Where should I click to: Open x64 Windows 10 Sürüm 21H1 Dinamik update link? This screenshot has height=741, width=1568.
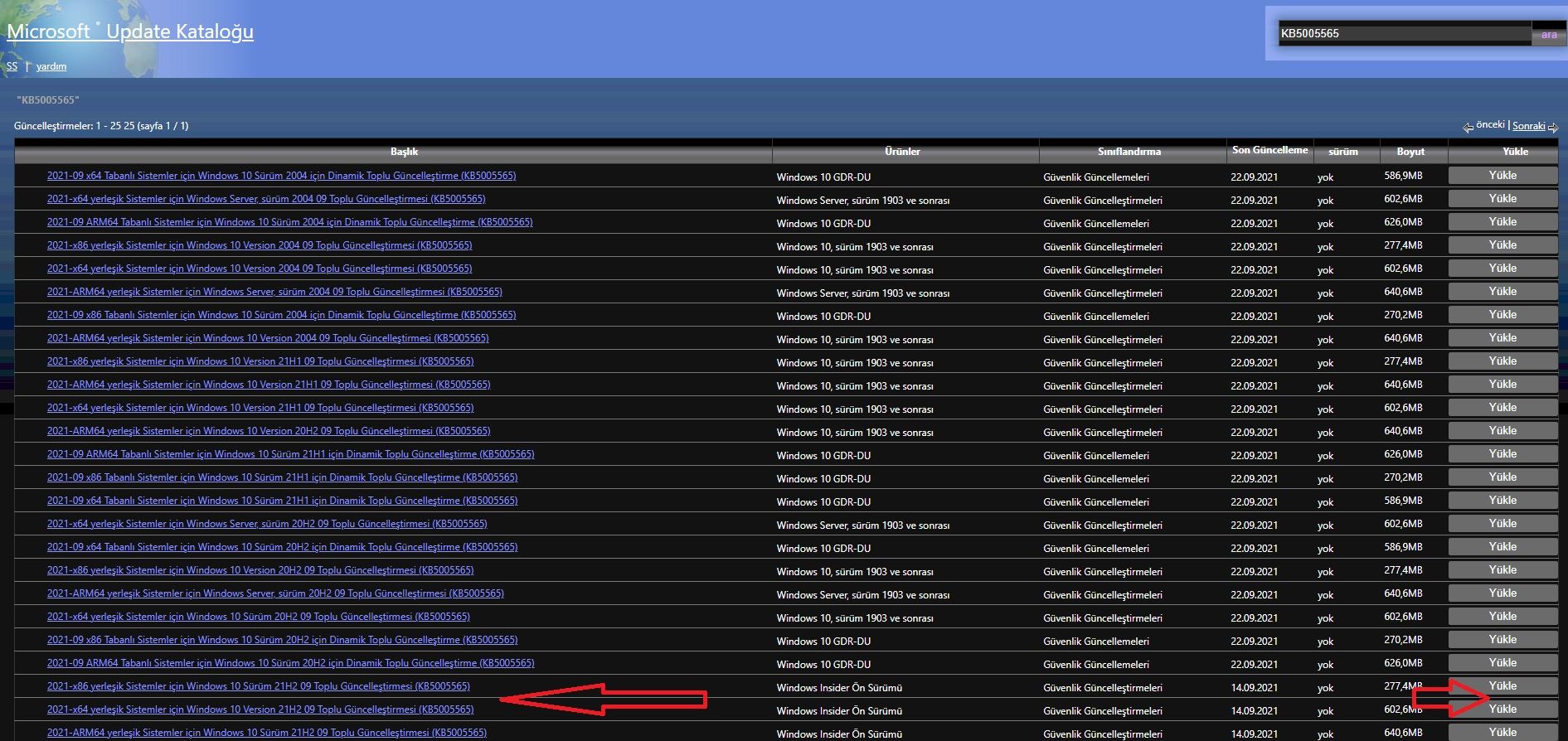point(282,501)
